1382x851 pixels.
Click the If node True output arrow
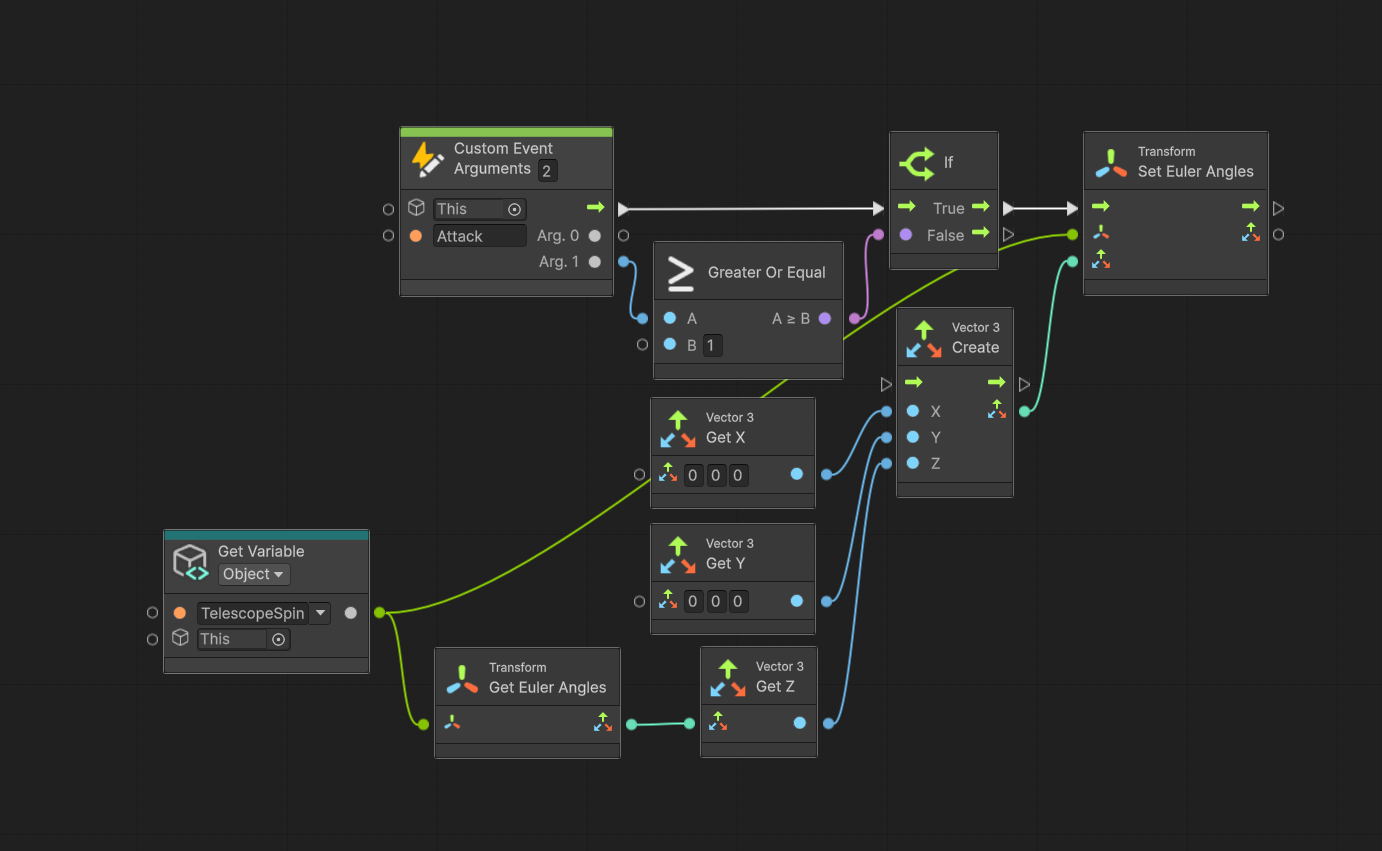(980, 207)
